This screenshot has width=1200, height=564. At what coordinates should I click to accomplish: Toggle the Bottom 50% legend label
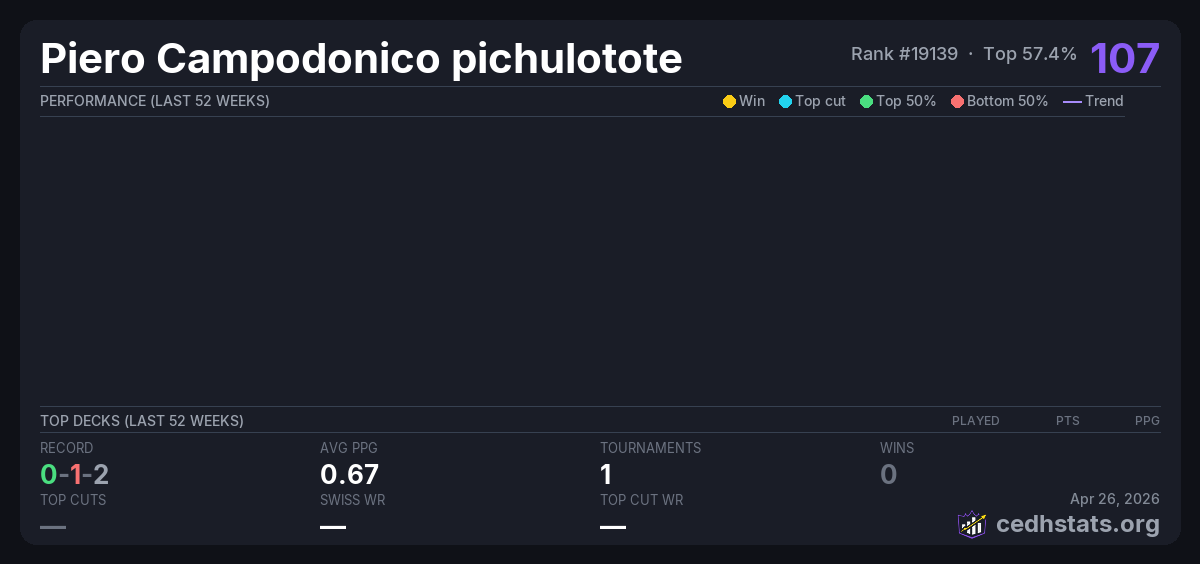[1007, 101]
